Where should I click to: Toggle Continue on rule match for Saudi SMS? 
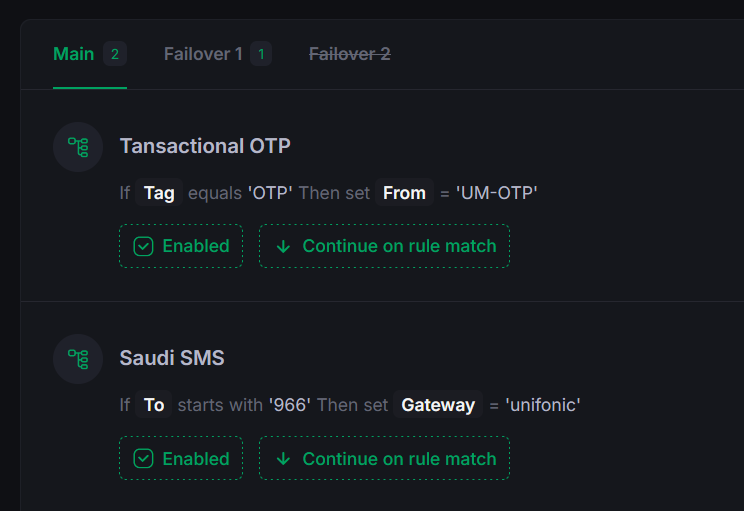(x=384, y=458)
